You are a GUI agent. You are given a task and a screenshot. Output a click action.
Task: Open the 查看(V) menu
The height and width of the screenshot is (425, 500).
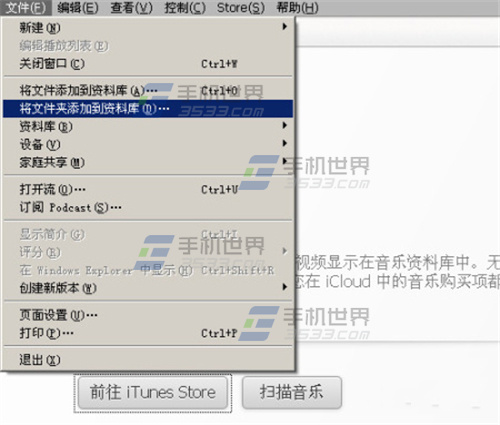tap(131, 8)
